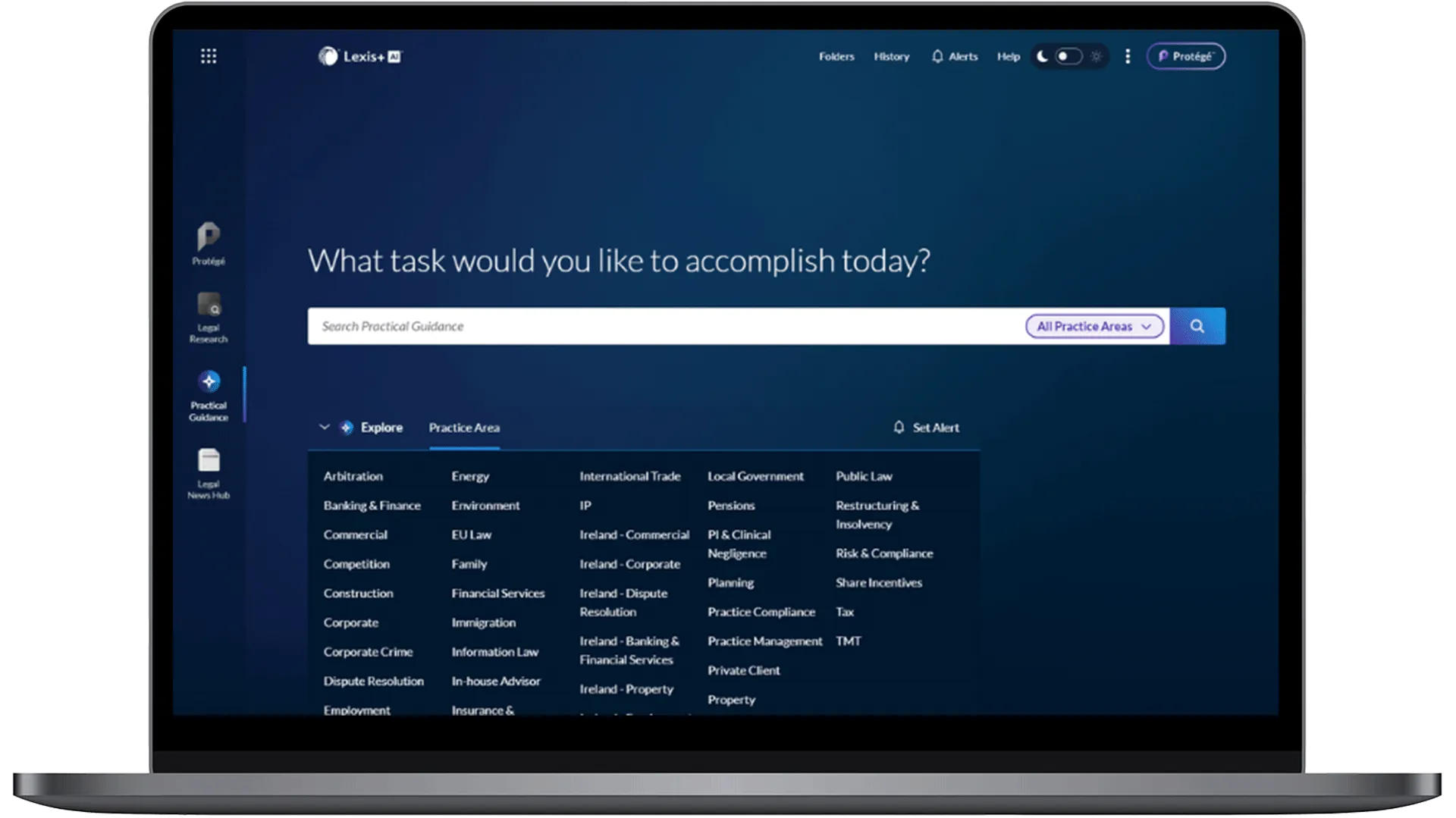Select Practical Guidance sidebar icon
Screen dimensions: 1456x818
click(x=209, y=394)
